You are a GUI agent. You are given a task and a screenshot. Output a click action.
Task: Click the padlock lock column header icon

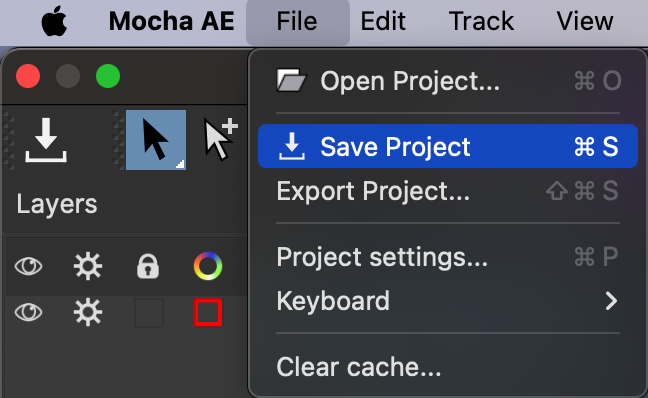coord(148,266)
